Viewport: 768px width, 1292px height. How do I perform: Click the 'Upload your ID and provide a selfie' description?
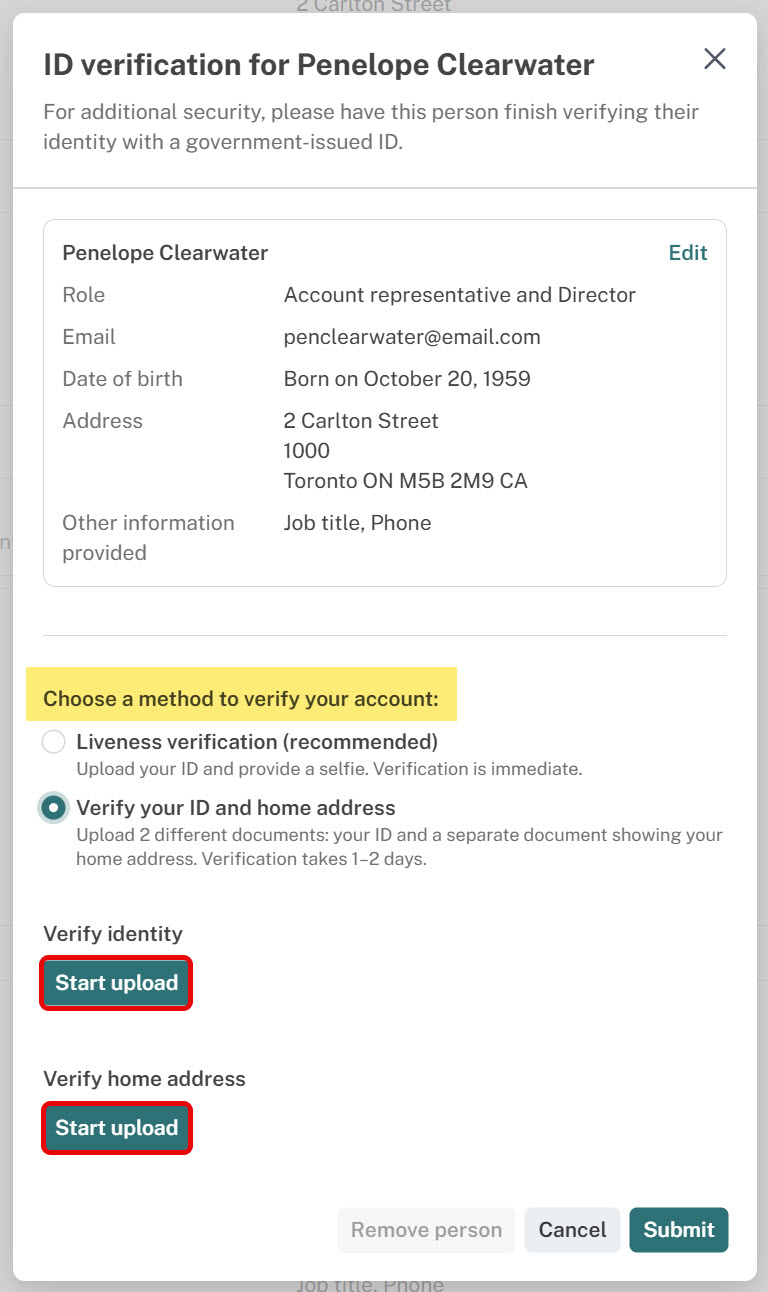[329, 769]
